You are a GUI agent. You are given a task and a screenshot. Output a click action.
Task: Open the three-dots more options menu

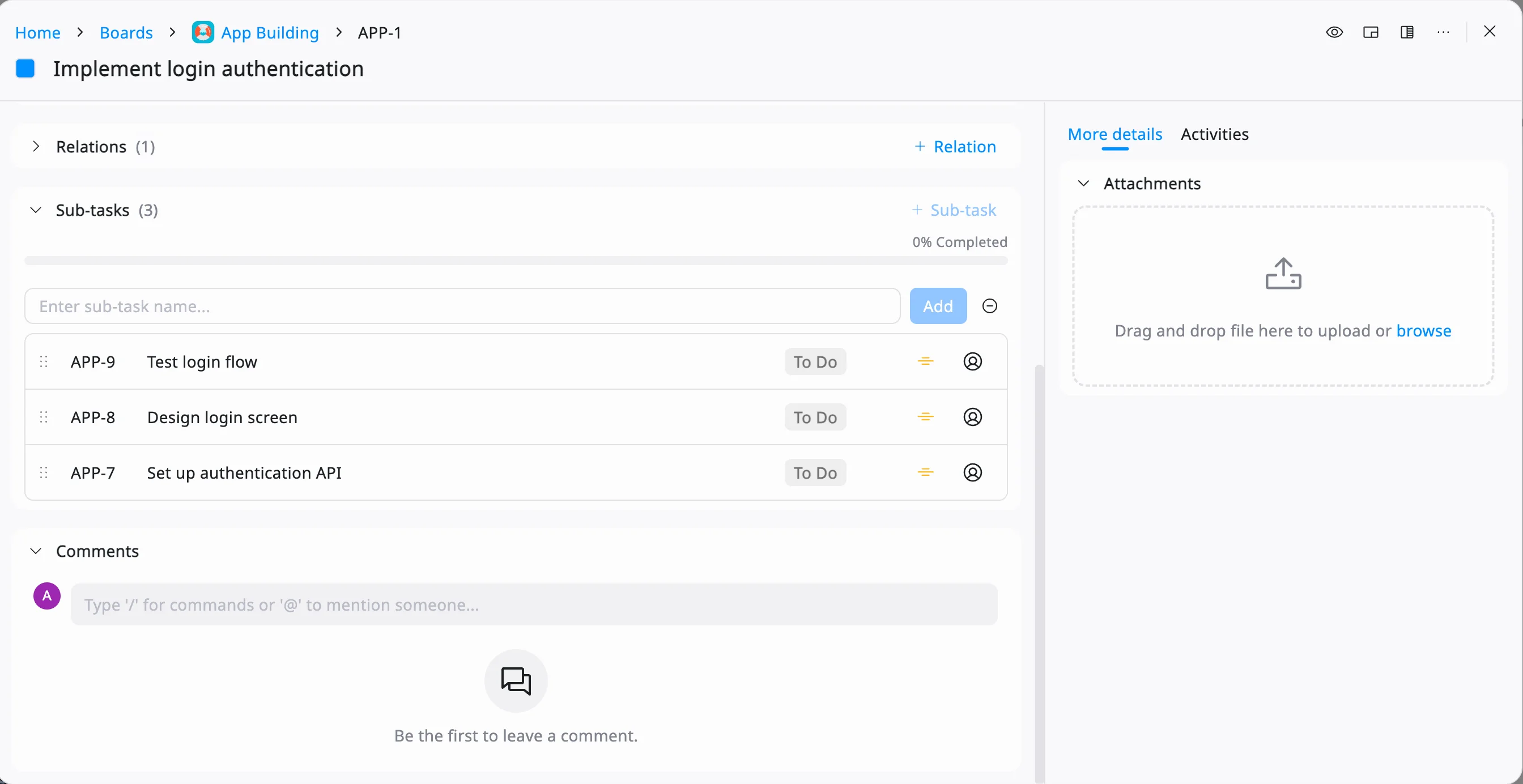[x=1443, y=32]
